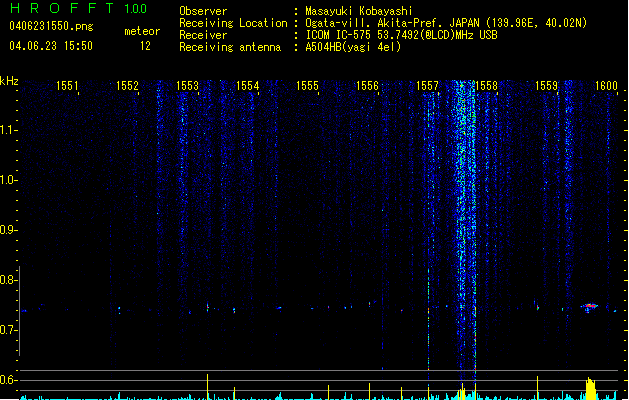The image size is (629, 400).
Task: Click the meteor count value 12
Action: 145,46
